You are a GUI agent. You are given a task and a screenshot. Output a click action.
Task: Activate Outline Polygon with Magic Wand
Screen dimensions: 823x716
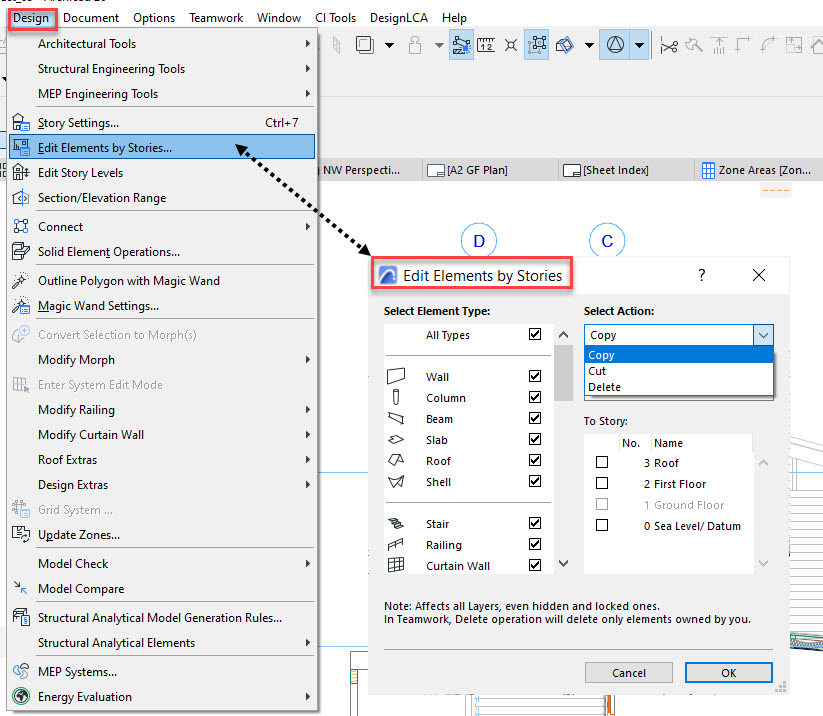pyautogui.click(x=162, y=281)
